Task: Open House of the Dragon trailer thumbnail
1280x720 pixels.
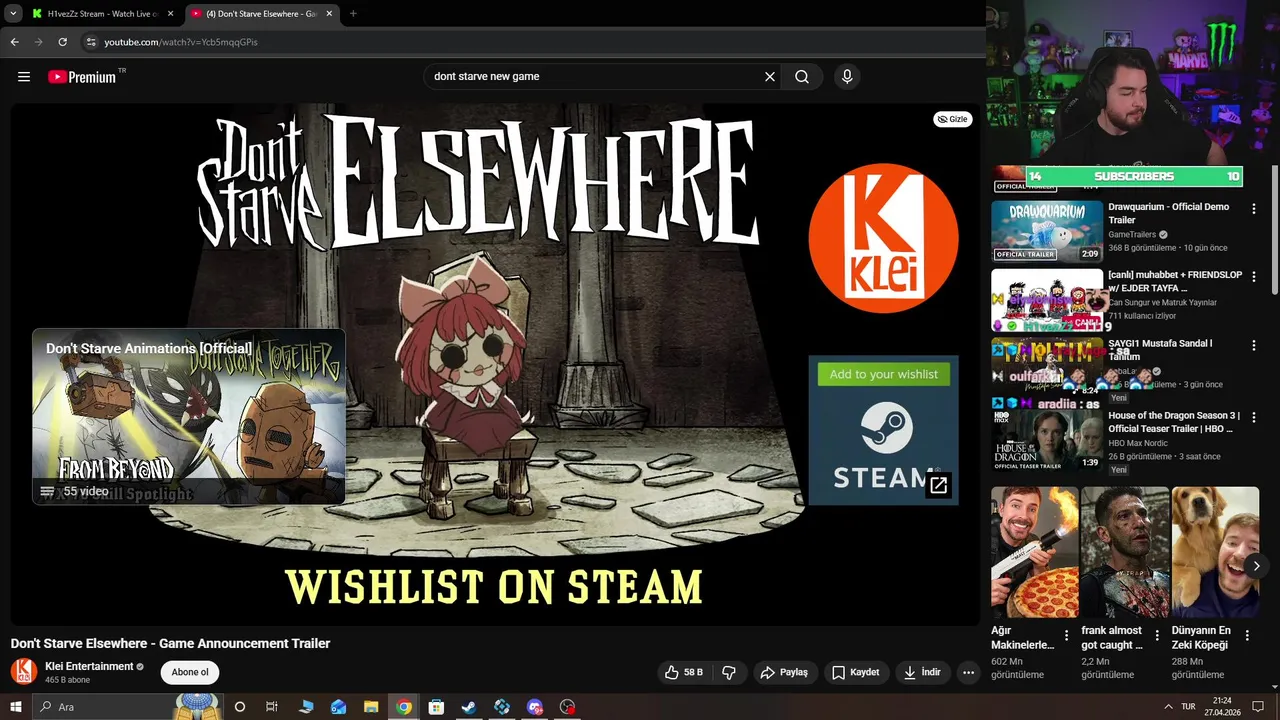Action: [1047, 440]
